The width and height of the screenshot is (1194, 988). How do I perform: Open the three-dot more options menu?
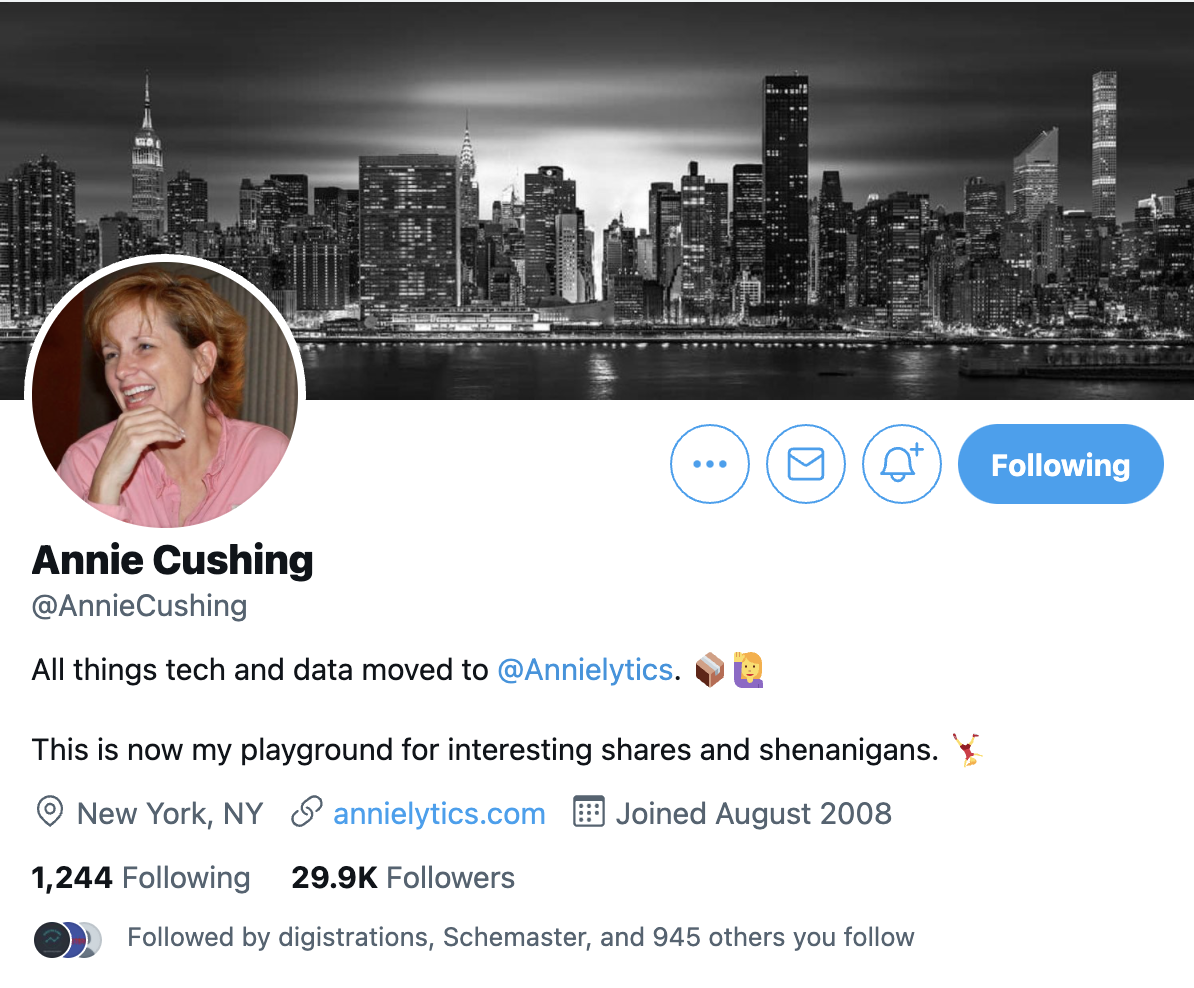[710, 464]
